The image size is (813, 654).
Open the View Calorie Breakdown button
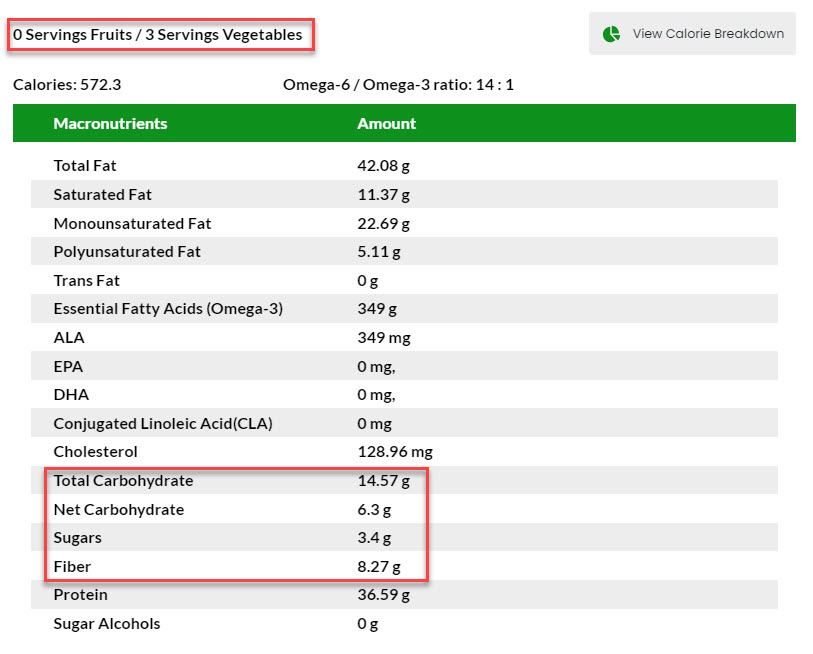click(x=692, y=34)
